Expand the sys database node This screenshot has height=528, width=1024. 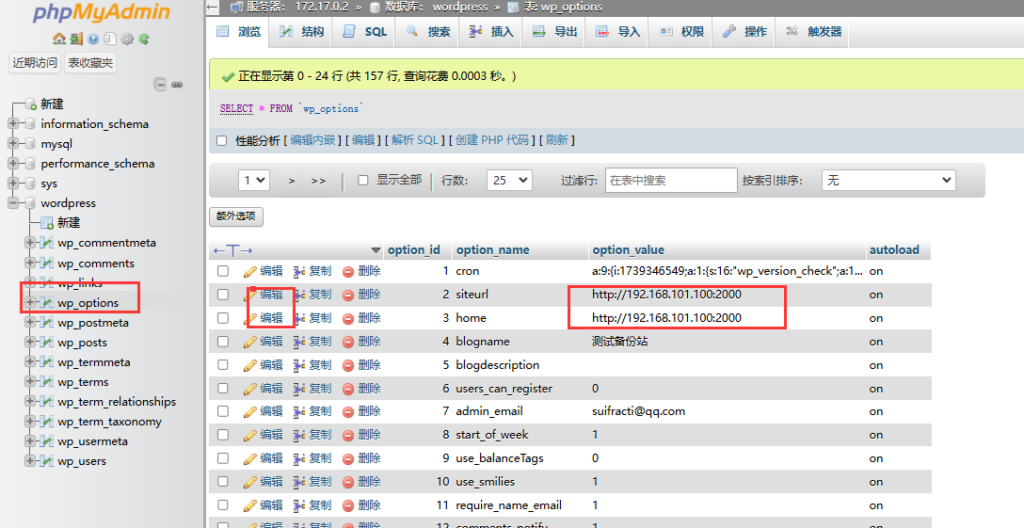(13, 184)
